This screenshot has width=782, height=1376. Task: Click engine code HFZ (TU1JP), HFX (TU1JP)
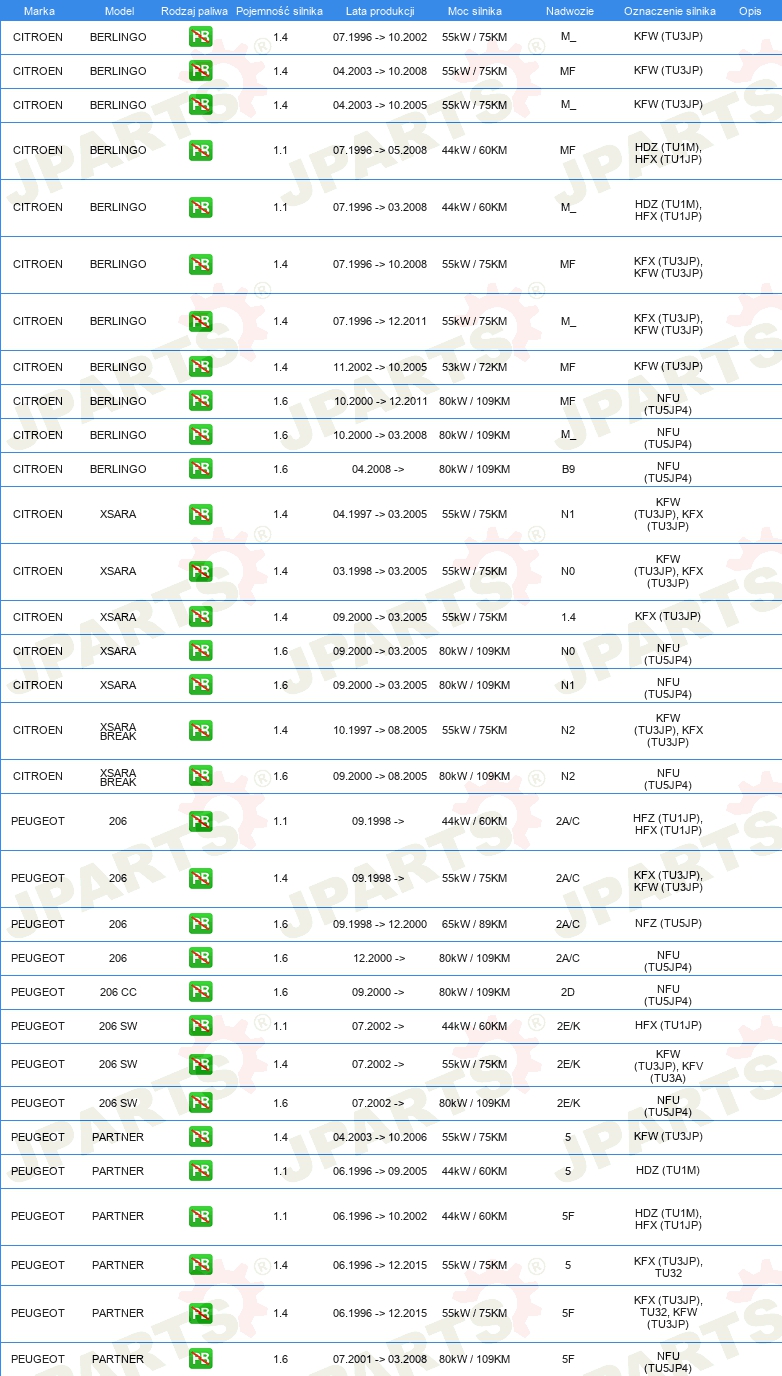pyautogui.click(x=668, y=824)
